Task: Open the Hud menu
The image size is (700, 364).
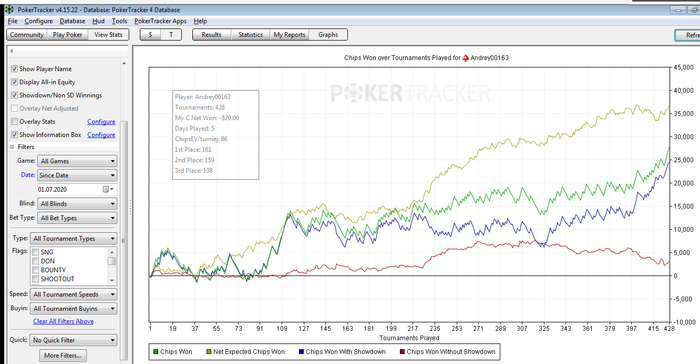Action: [x=98, y=21]
